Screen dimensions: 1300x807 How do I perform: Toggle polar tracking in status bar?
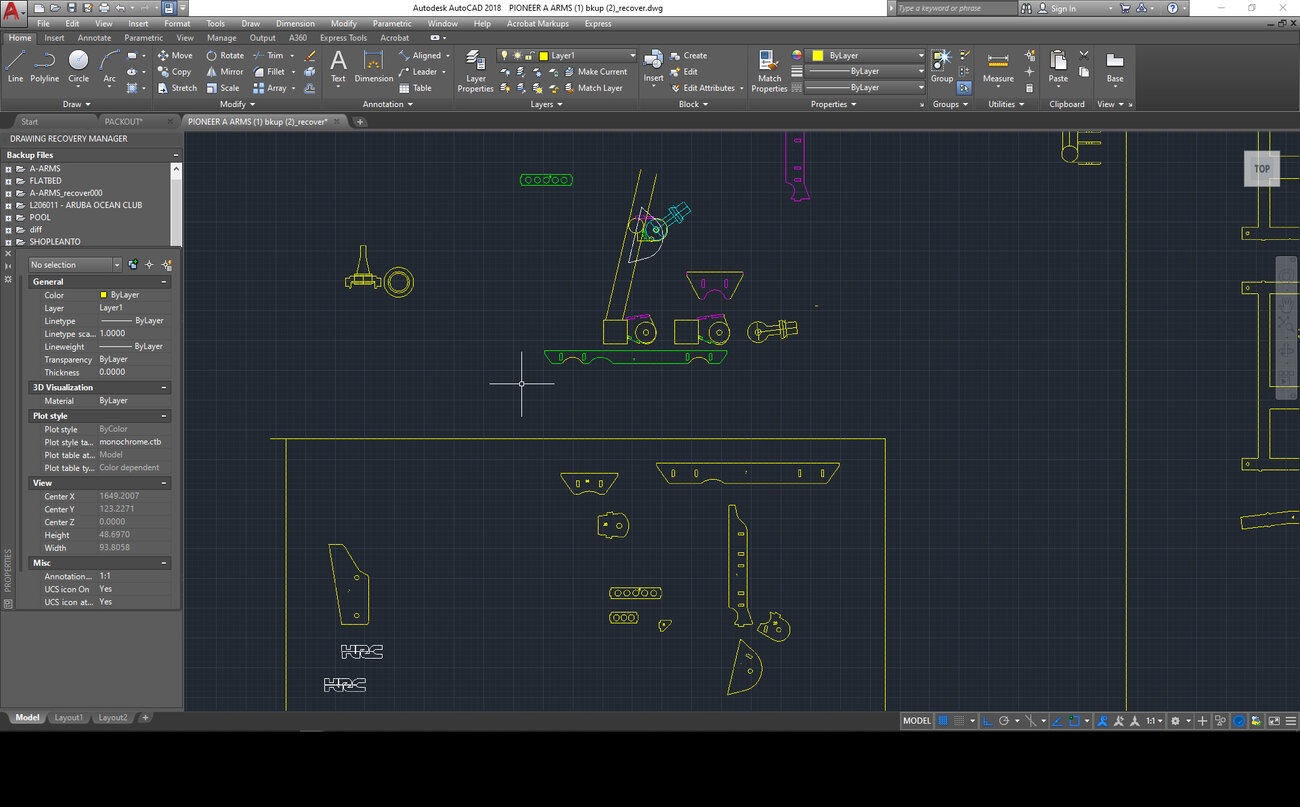point(1004,720)
